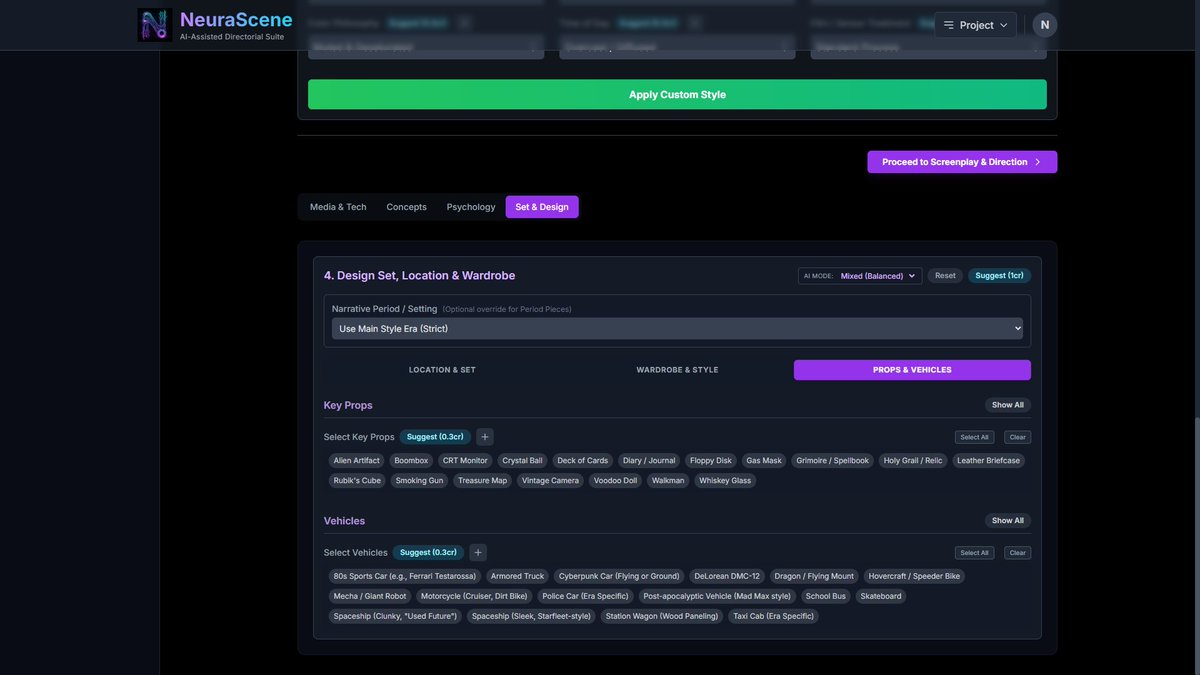Screen dimensions: 1200x675
Task: Click Suggest (1cr) for Design Set
Action: pyautogui.click(x=999, y=276)
